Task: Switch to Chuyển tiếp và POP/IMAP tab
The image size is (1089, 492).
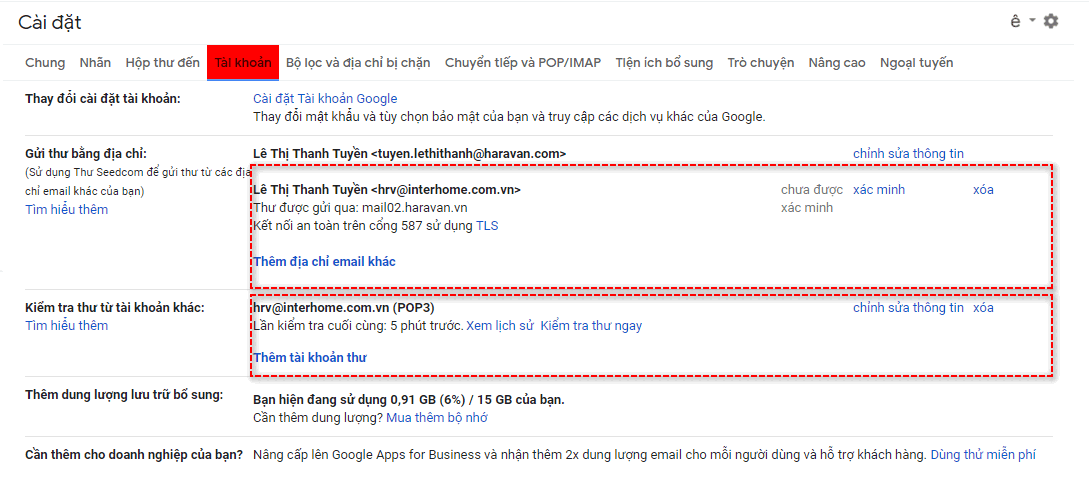Action: point(523,62)
